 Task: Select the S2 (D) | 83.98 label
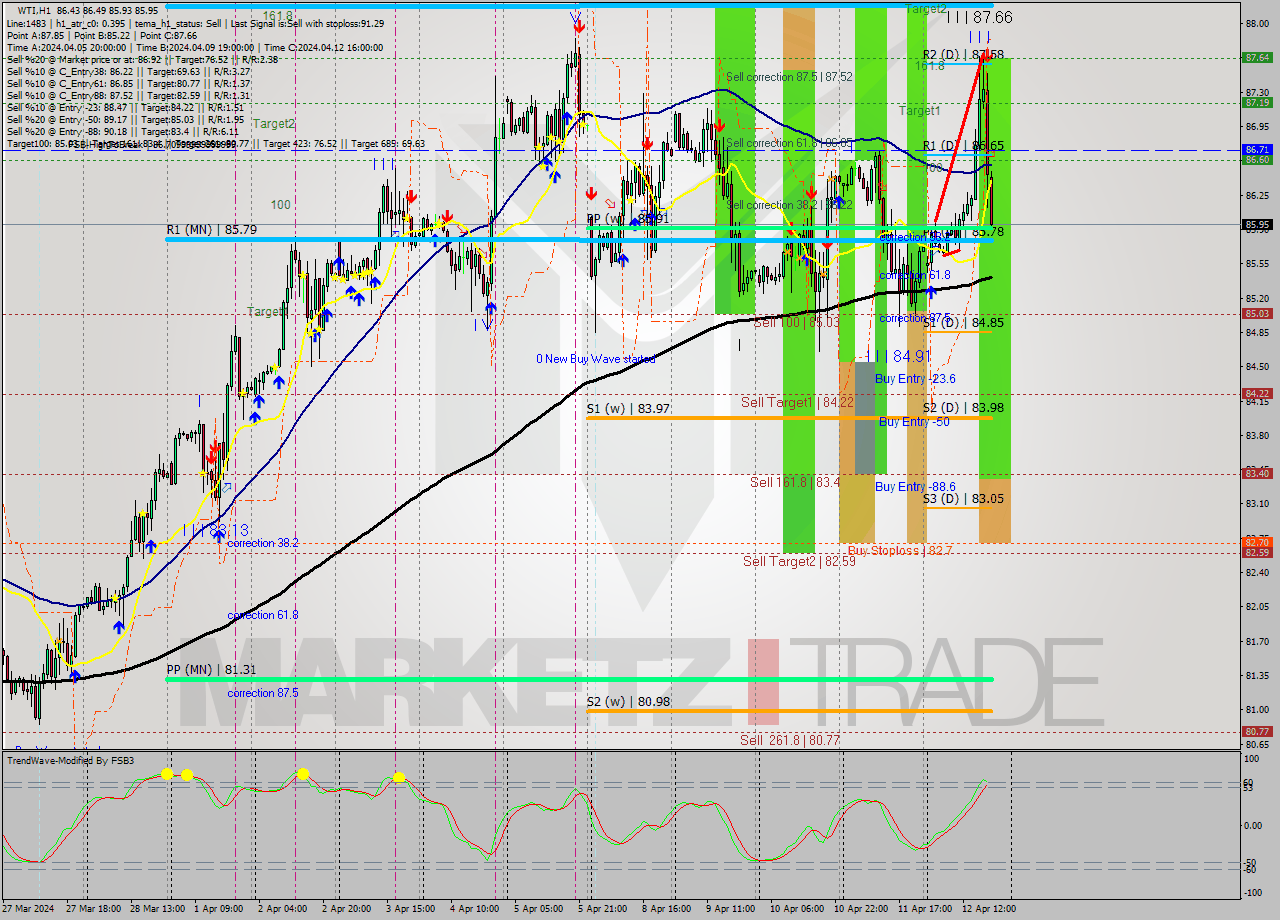(x=963, y=408)
